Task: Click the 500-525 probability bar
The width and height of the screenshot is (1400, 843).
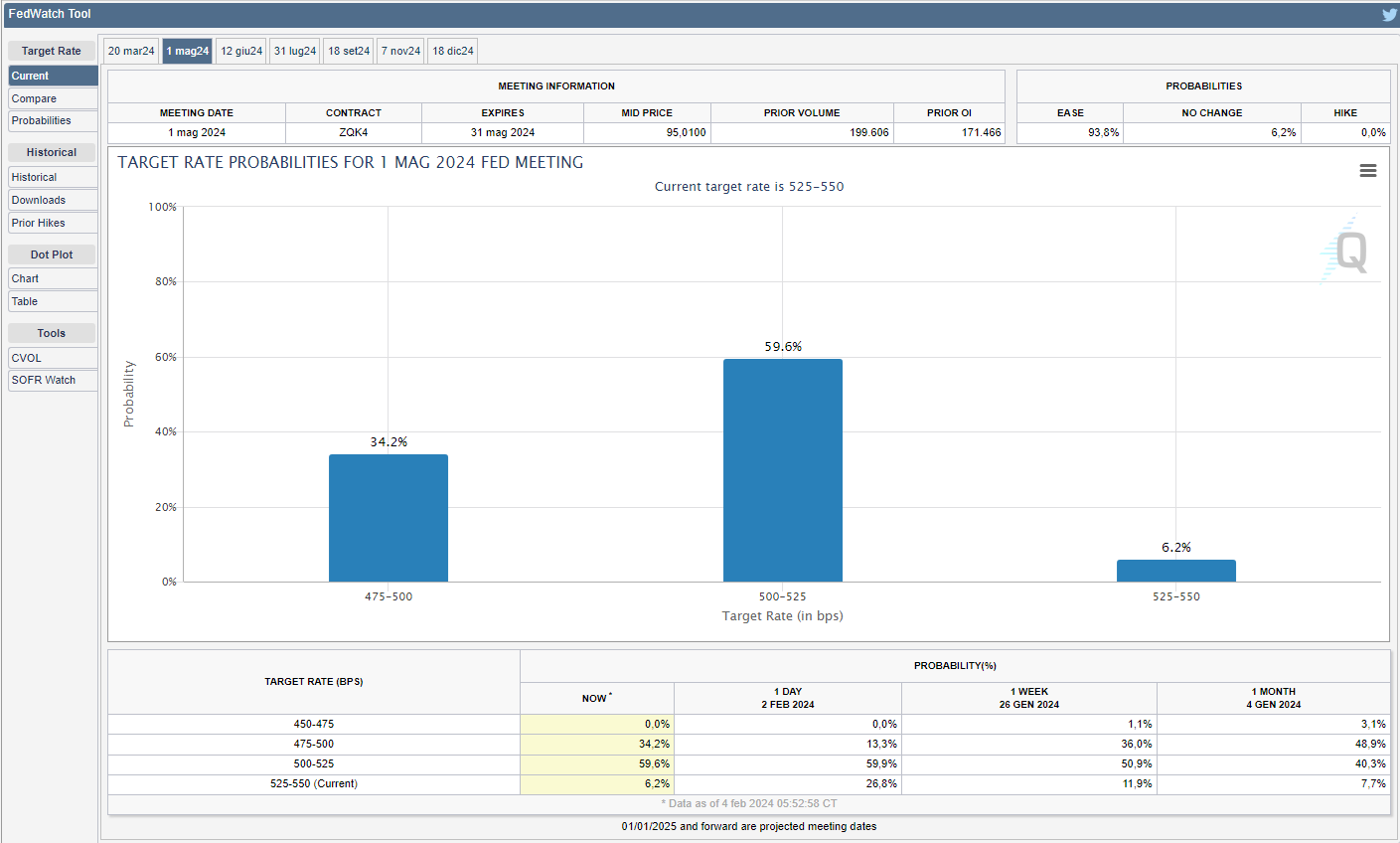Action: pyautogui.click(x=782, y=470)
